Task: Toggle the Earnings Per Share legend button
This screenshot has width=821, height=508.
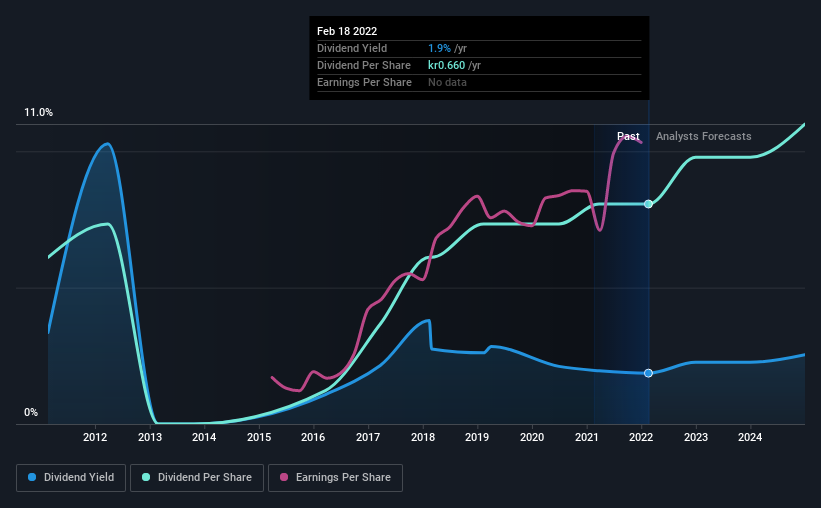Action: click(x=335, y=478)
